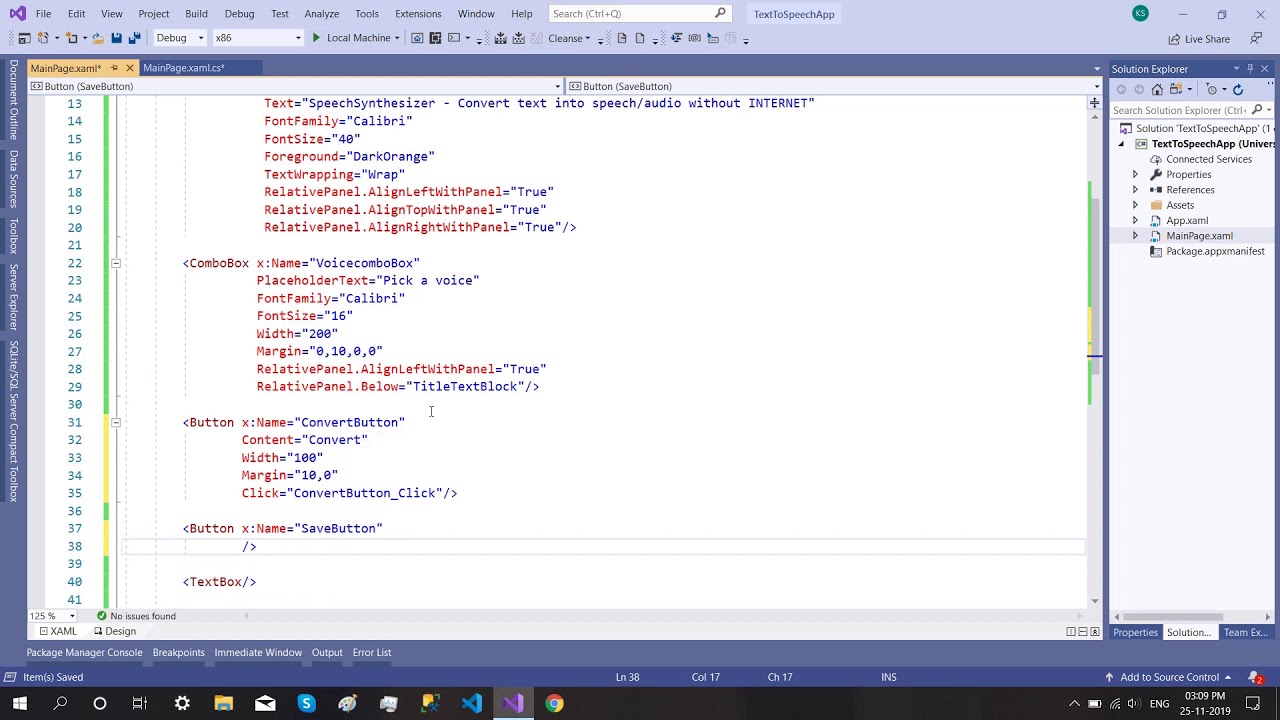Click the Forward arrow in Solution Explorer

[x=1139, y=90]
